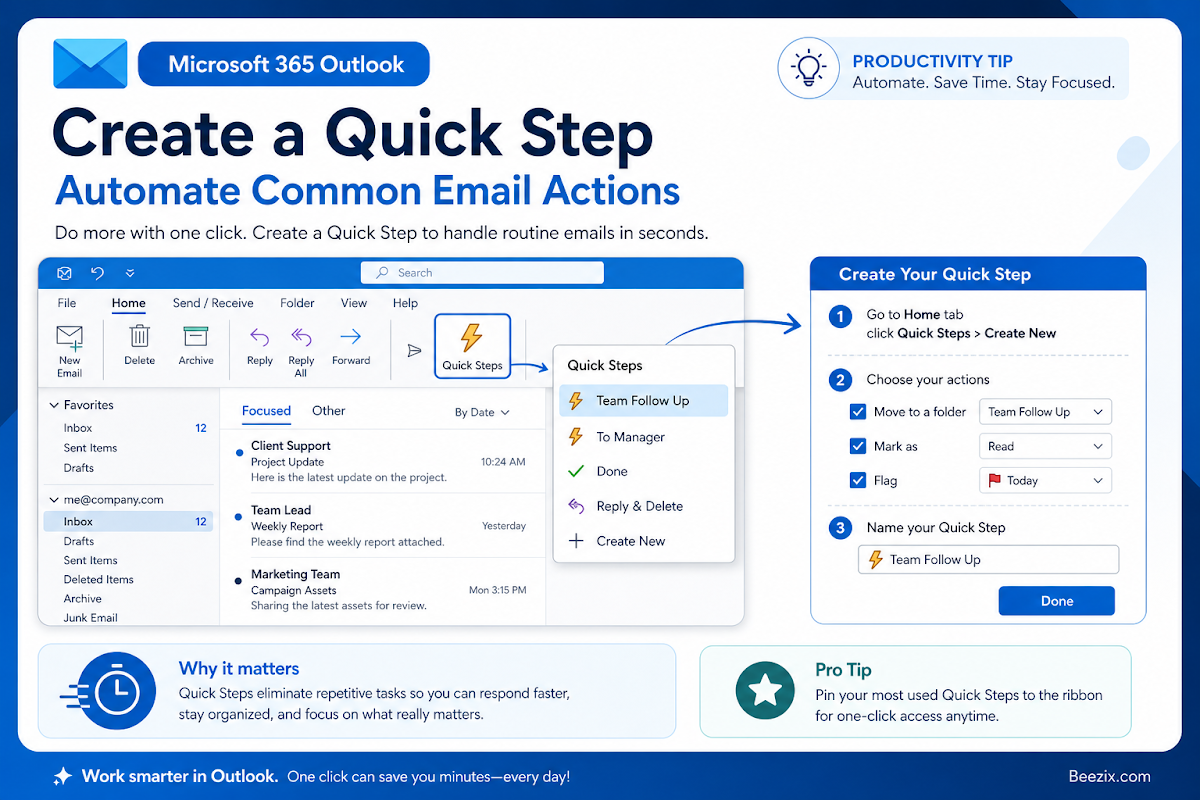Open the Junk Email folder
The width and height of the screenshot is (1200, 800).
(x=91, y=618)
